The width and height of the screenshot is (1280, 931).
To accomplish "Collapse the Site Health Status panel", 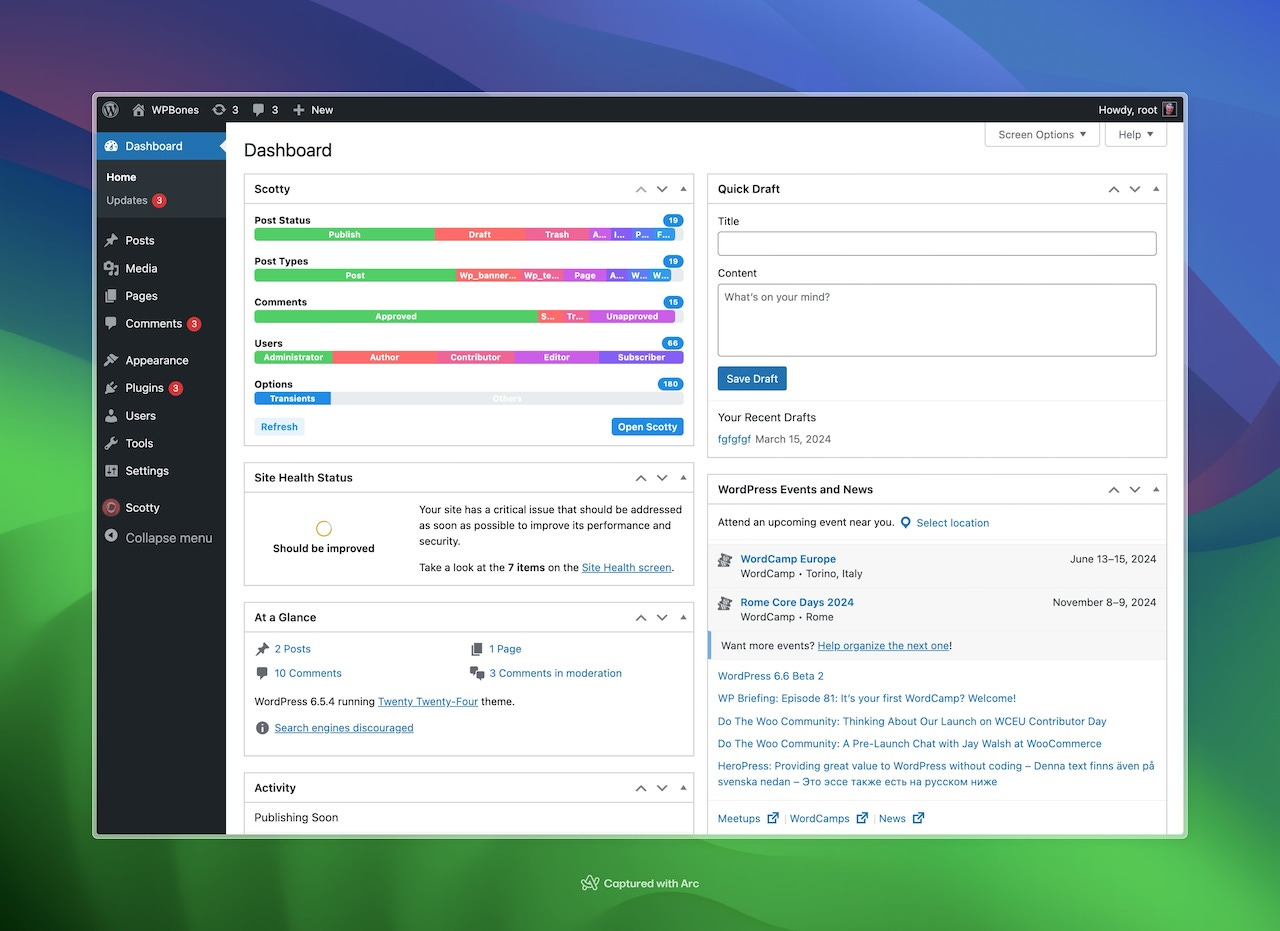I will tap(683, 478).
